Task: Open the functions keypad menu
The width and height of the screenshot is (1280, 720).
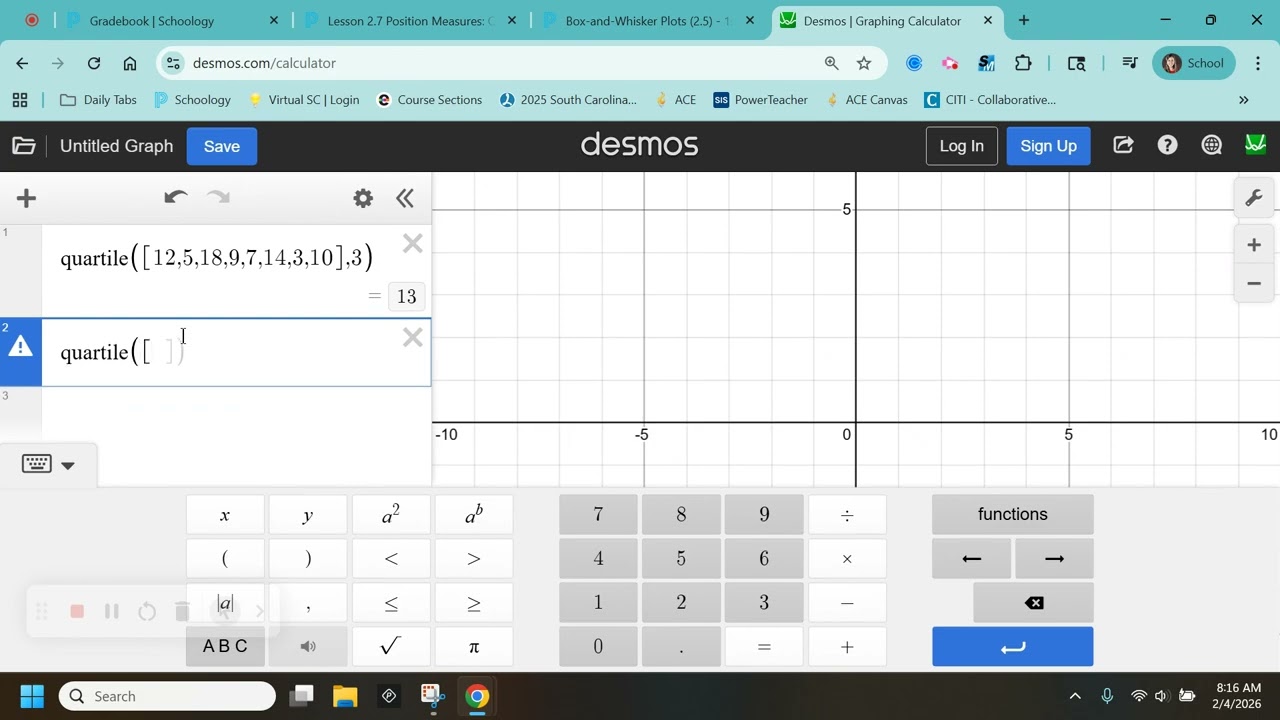Action: click(x=1013, y=514)
